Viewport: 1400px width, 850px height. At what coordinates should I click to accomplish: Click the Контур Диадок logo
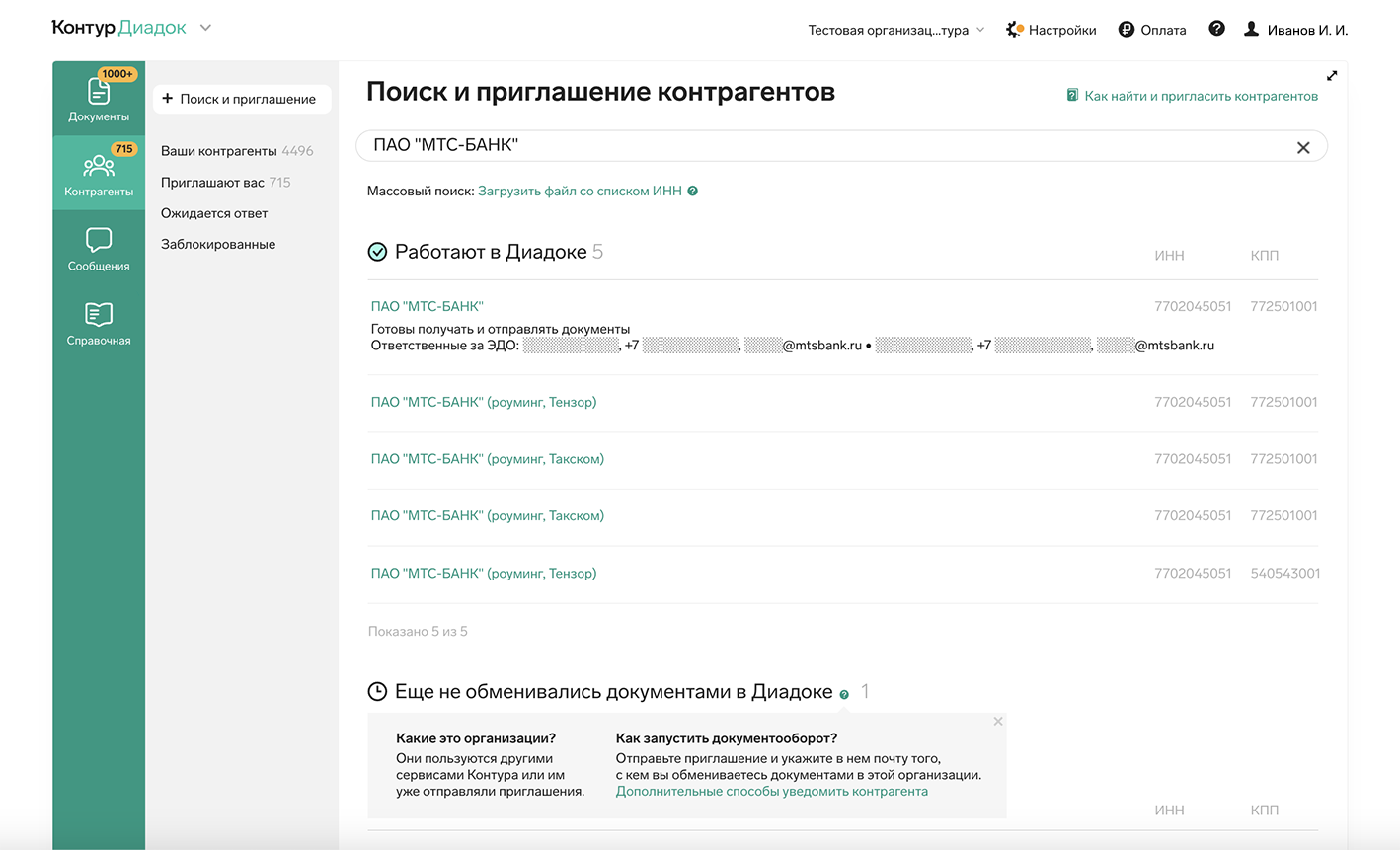pos(118,28)
